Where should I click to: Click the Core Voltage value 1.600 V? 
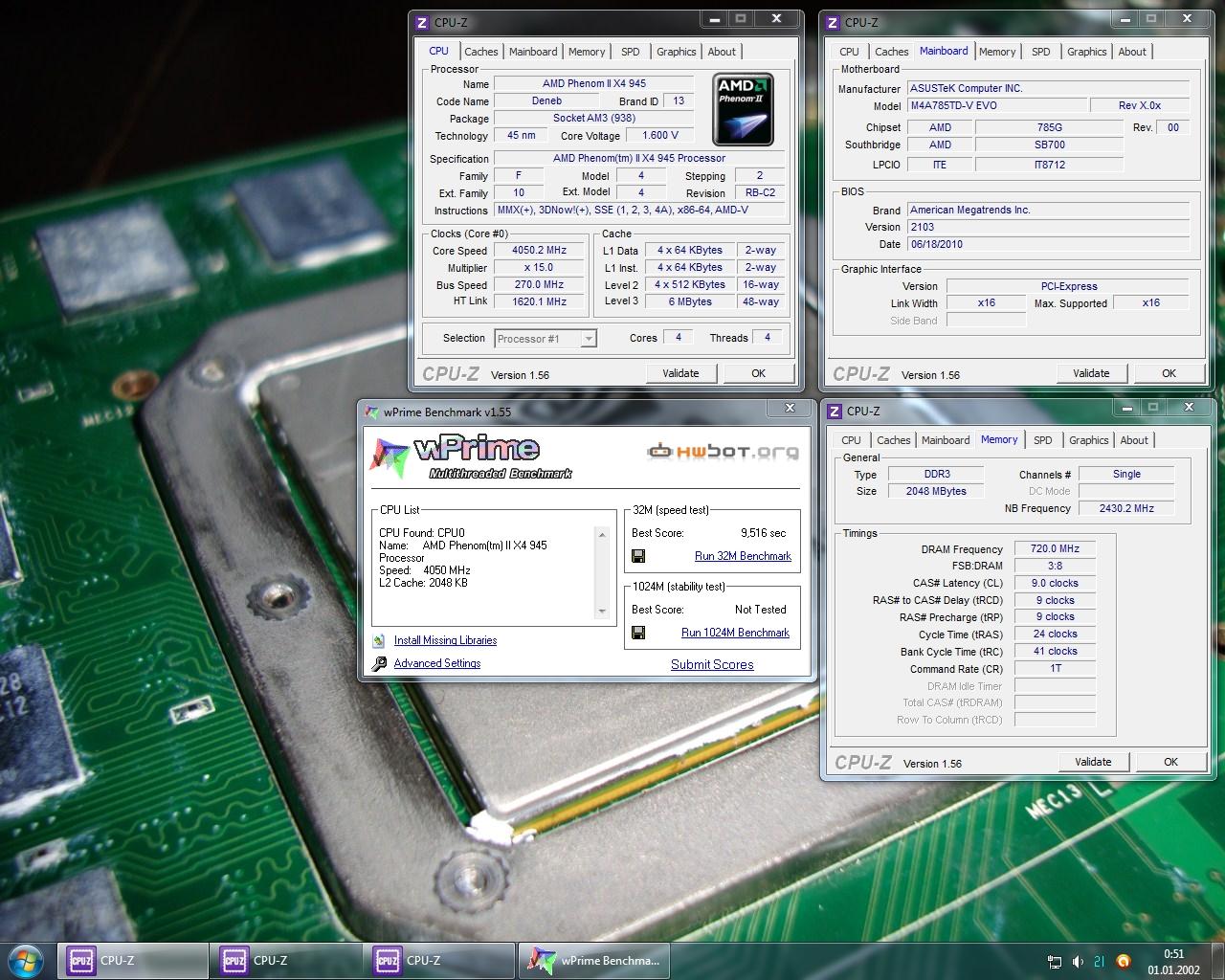660,135
